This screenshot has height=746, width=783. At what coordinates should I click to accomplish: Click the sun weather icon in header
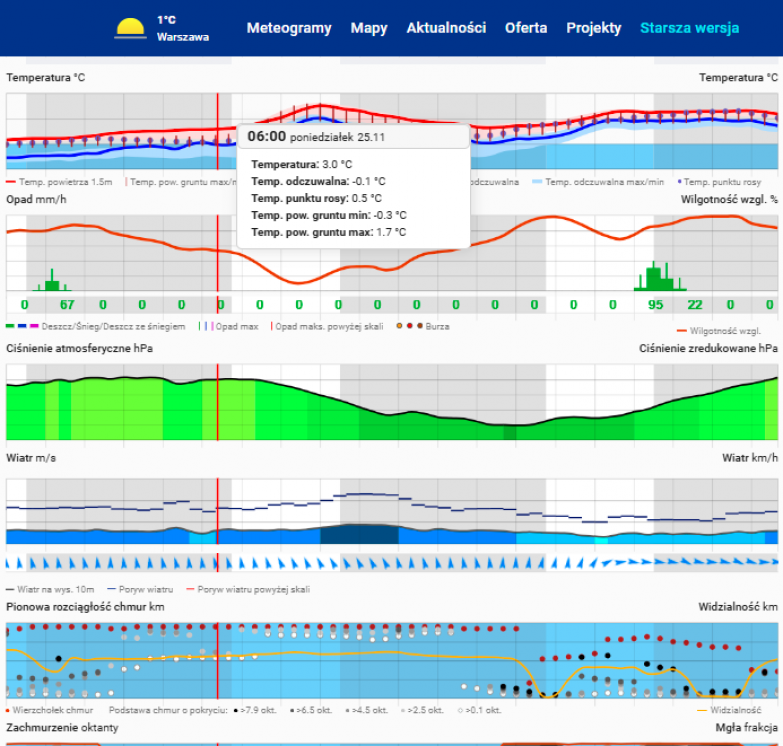pyautogui.click(x=130, y=28)
